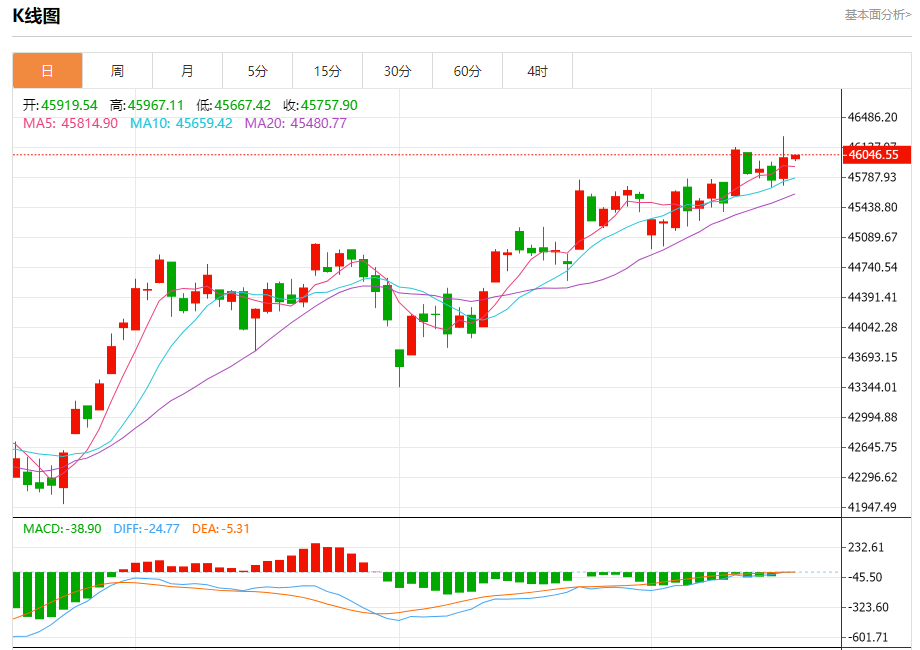Click the 42994.88 price axis label
The width and height of the screenshot is (920, 650).
point(872,417)
